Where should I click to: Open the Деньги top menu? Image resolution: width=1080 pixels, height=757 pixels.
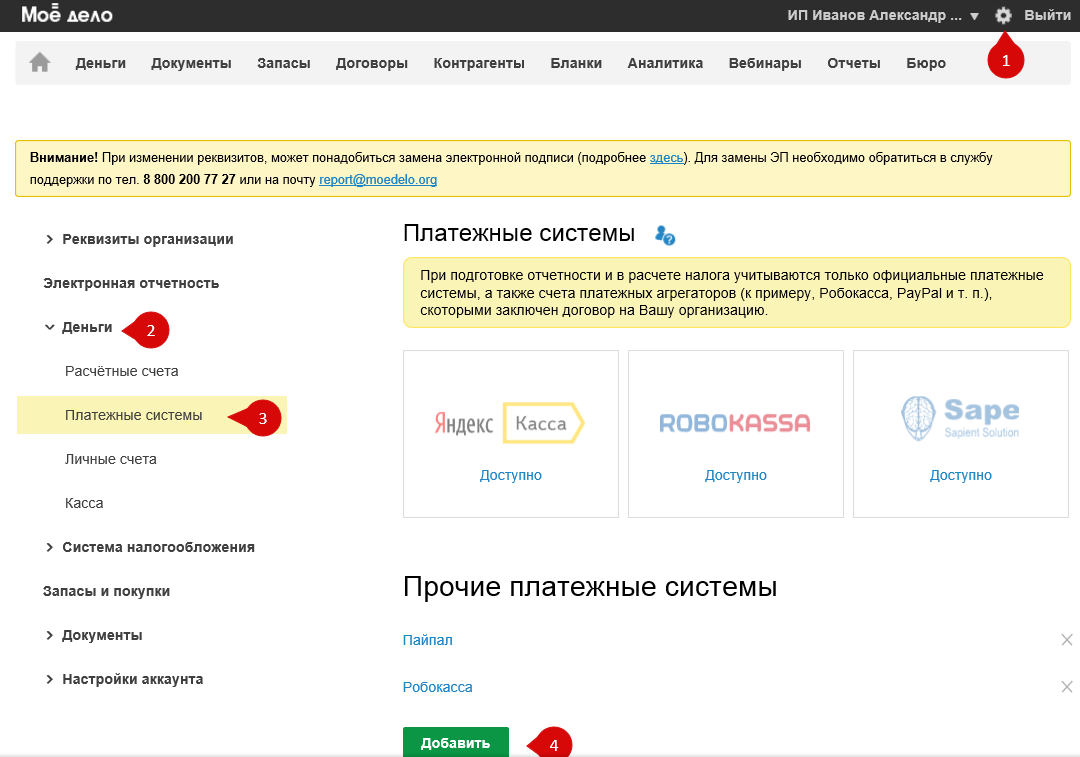[101, 63]
